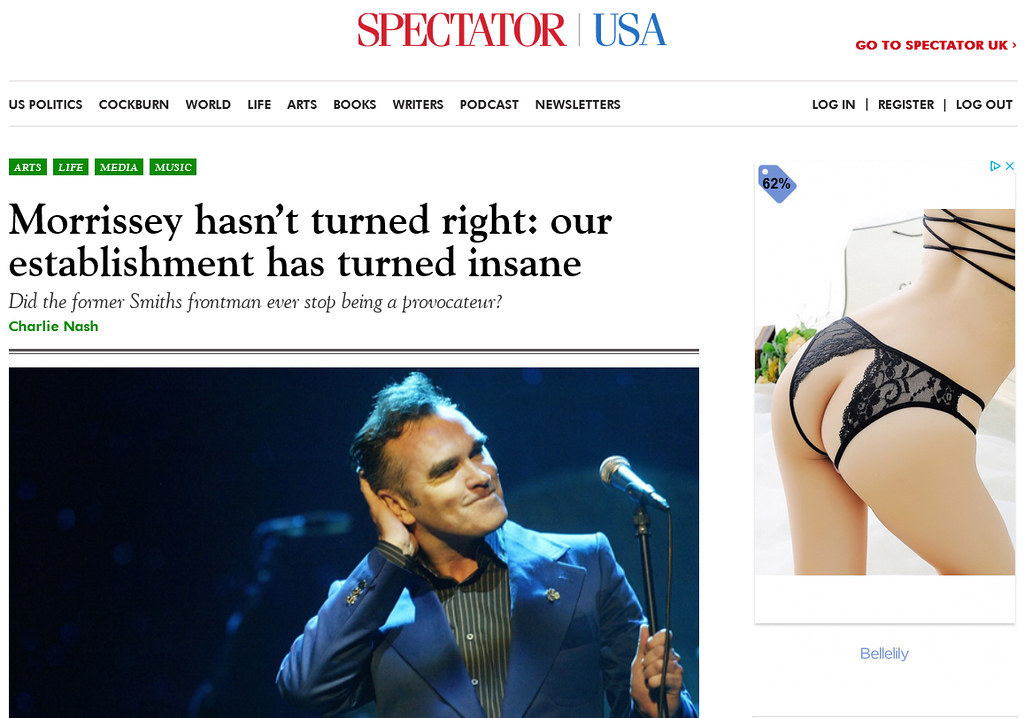The width and height of the screenshot is (1024, 718).
Task: Open the Life menu item
Action: [259, 105]
